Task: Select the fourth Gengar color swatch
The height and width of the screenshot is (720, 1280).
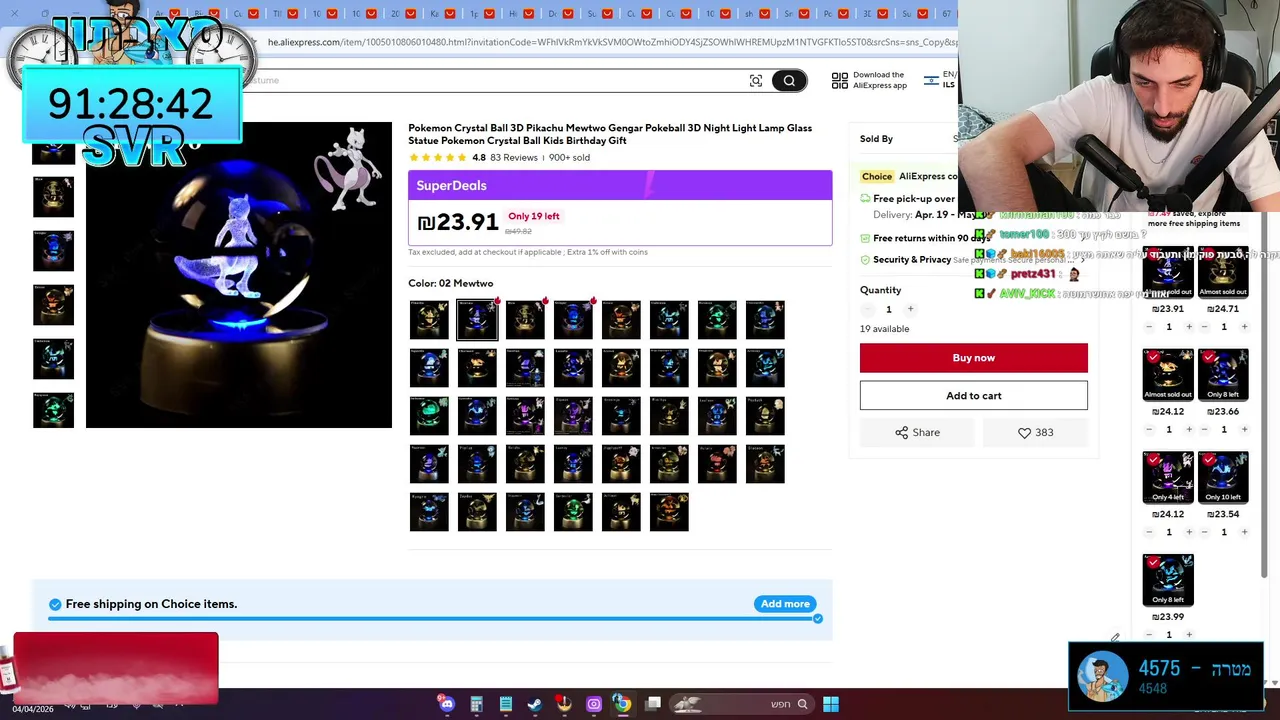Action: click(573, 319)
